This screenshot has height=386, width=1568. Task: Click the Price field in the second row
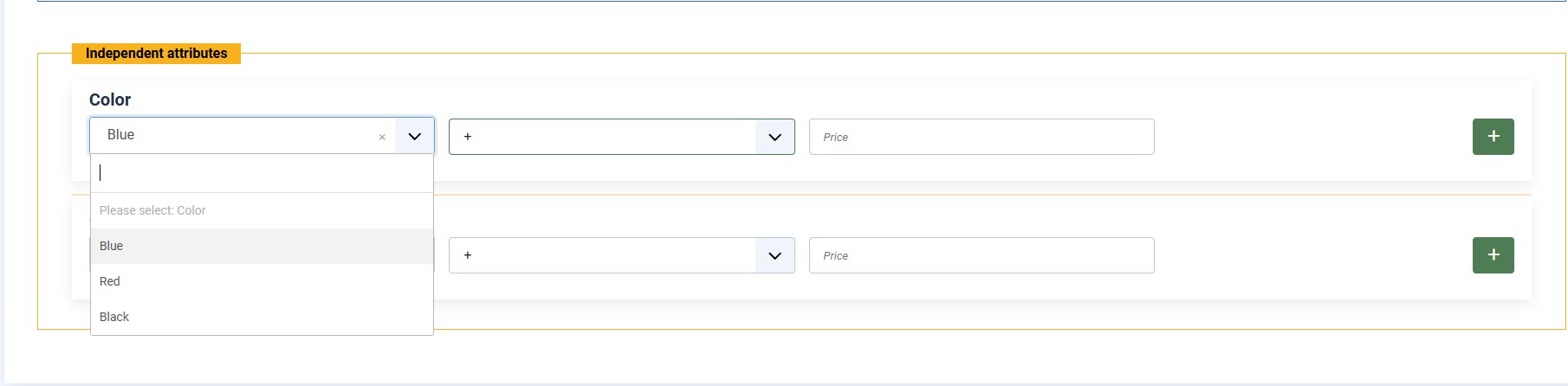[x=981, y=255]
